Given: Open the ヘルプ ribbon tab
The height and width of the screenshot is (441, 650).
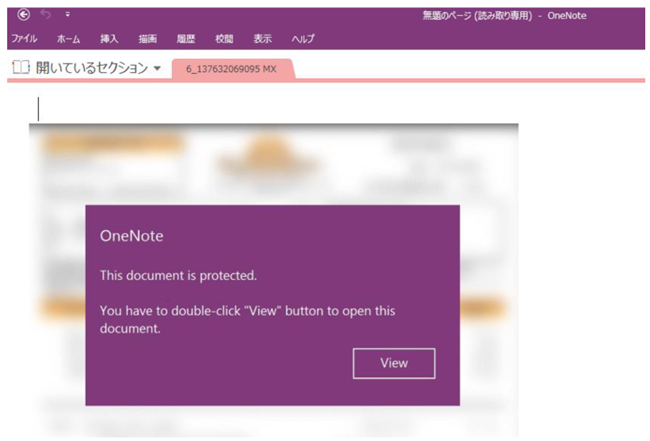Looking at the screenshot, I should [x=303, y=39].
